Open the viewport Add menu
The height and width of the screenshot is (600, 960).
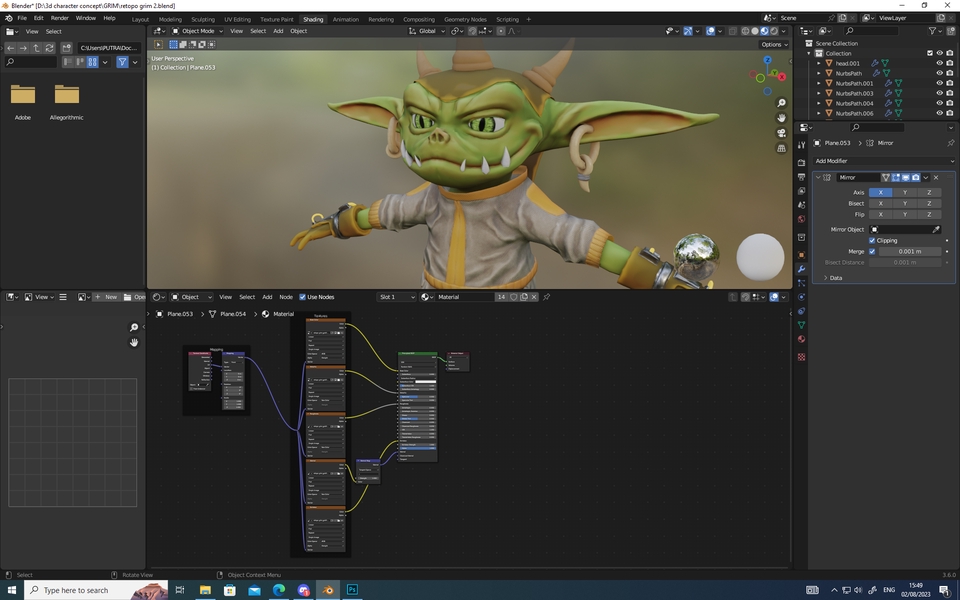278,31
